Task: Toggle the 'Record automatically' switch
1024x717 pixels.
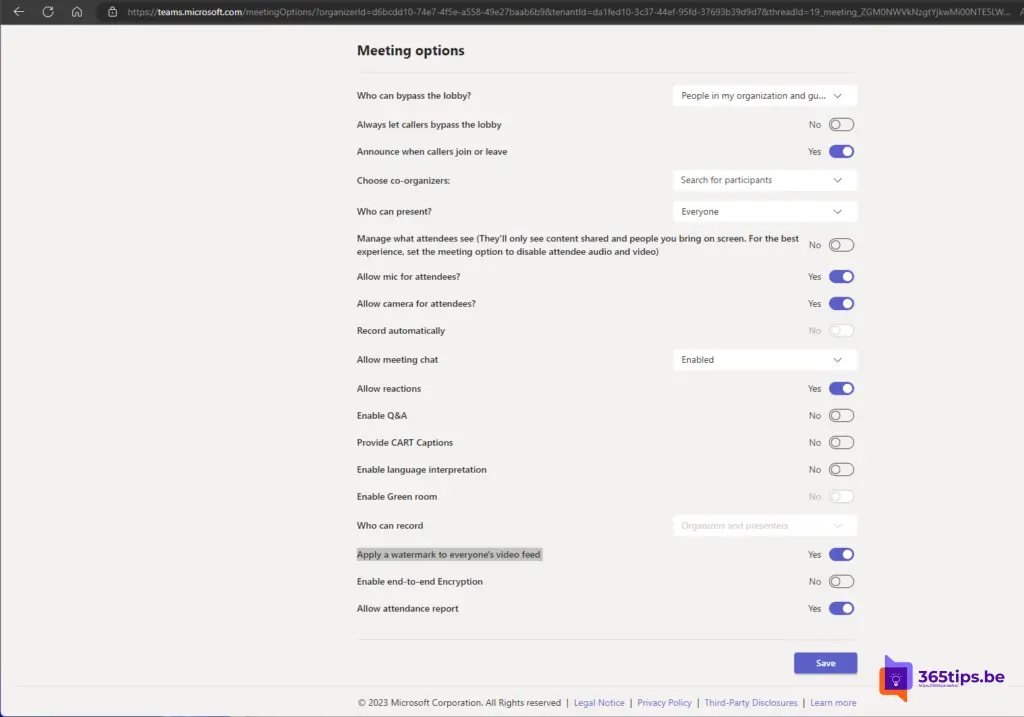Action: [841, 330]
